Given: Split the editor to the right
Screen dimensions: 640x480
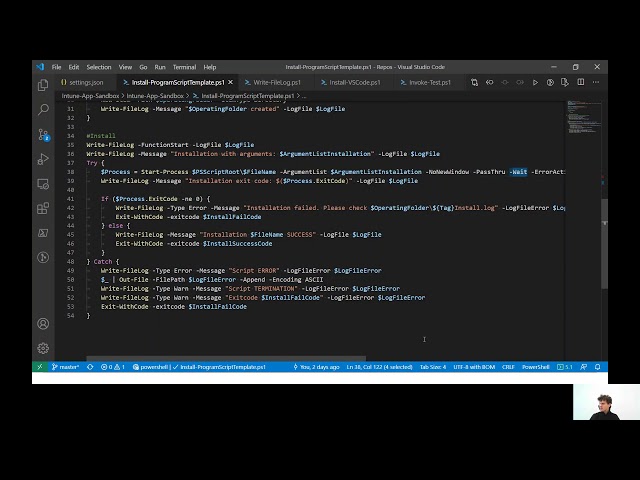Looking at the screenshot, I should (x=580, y=82).
